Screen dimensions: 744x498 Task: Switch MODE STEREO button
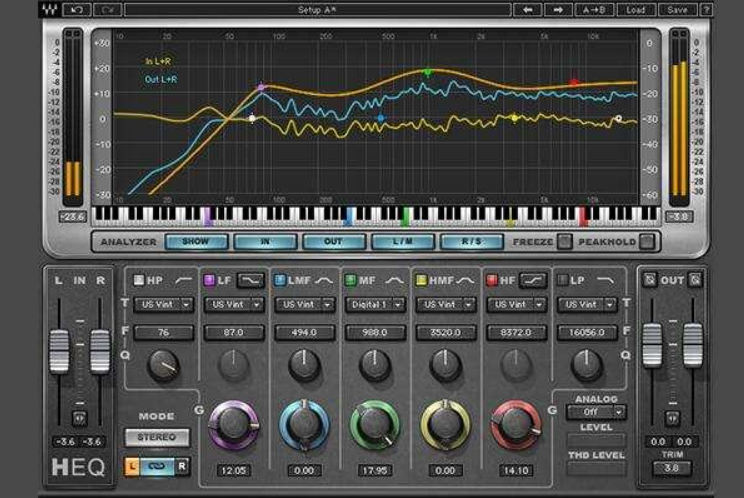[157, 437]
